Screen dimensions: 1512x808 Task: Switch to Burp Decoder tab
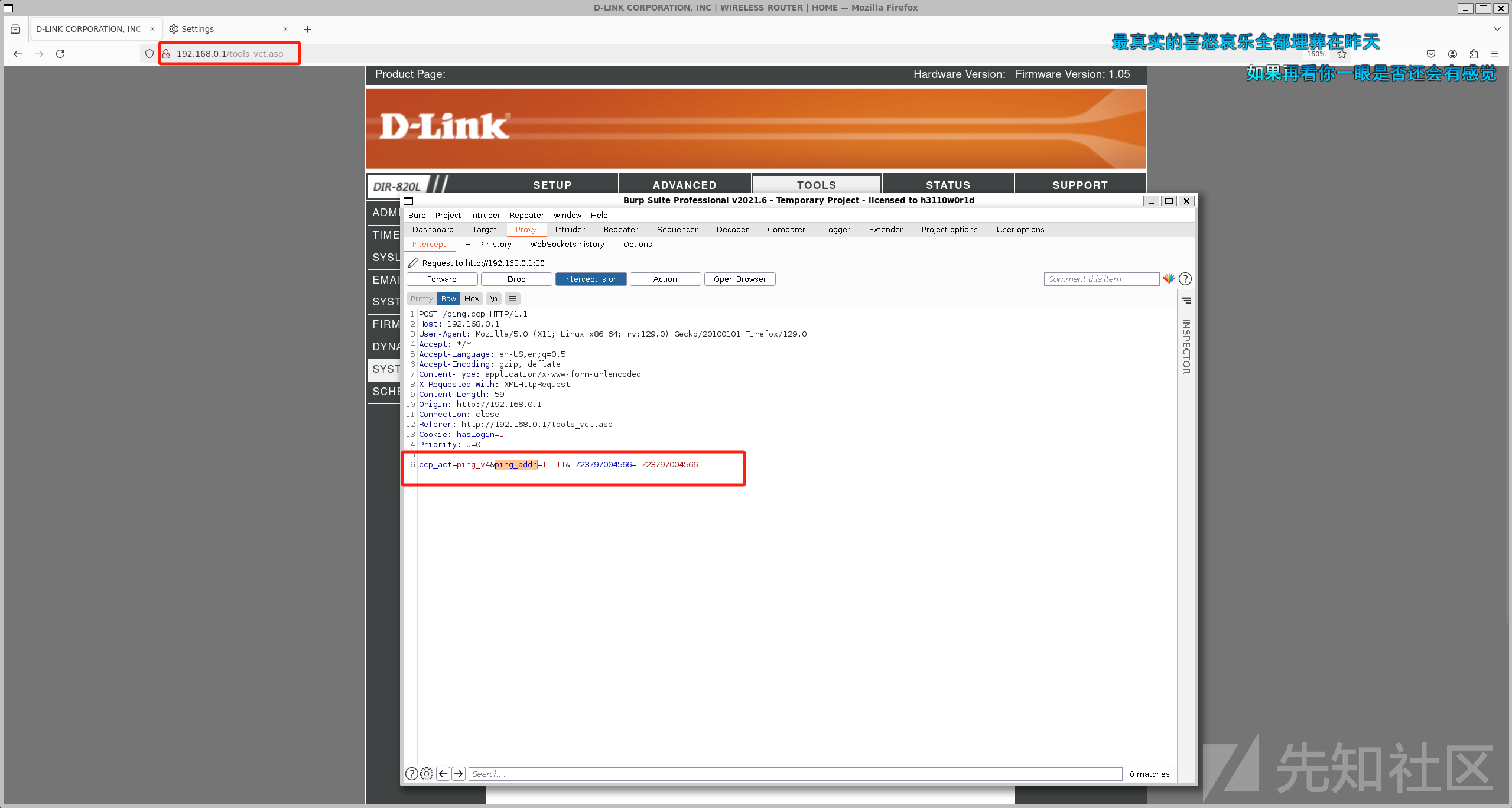(733, 229)
